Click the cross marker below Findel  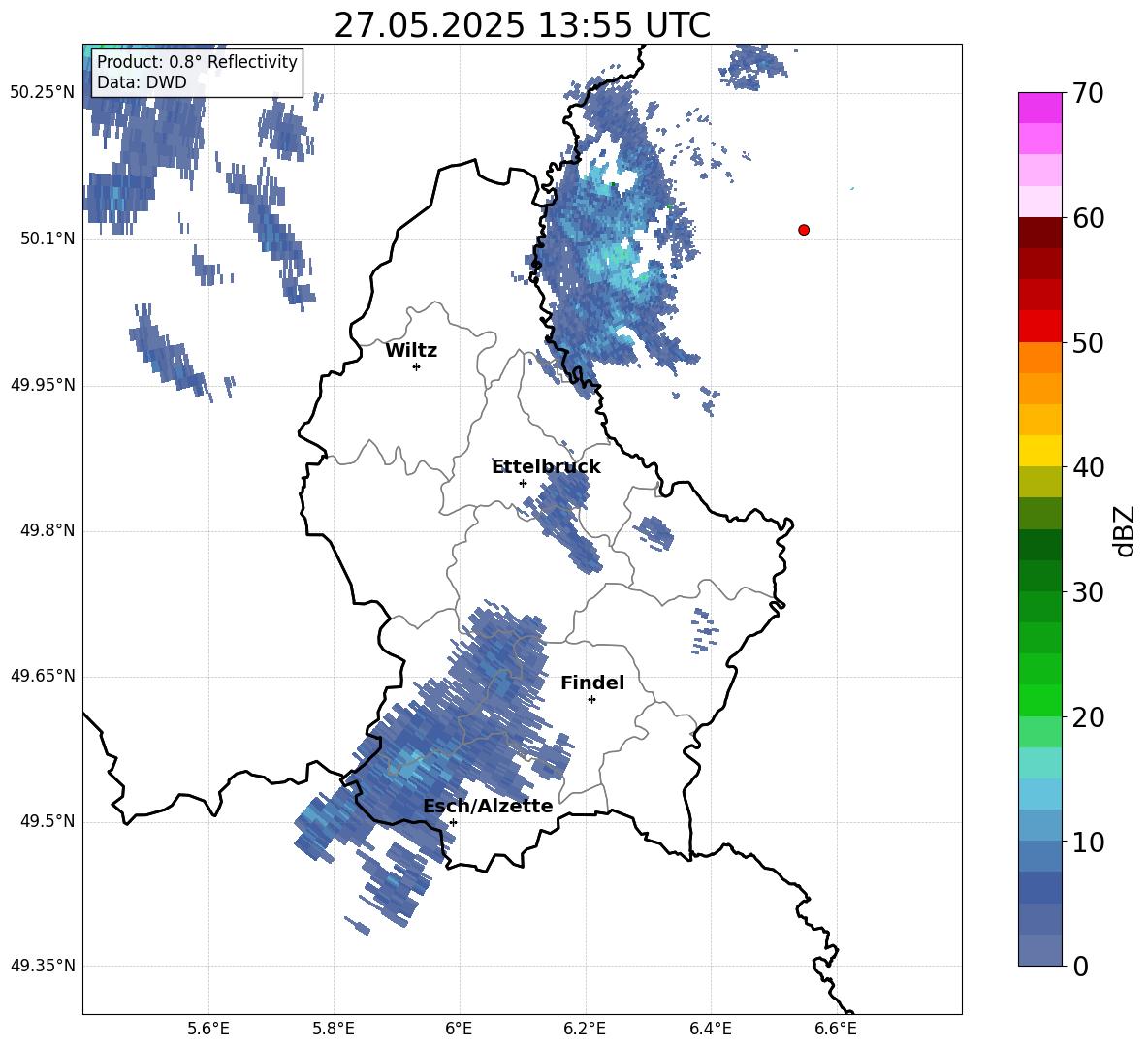[x=591, y=700]
